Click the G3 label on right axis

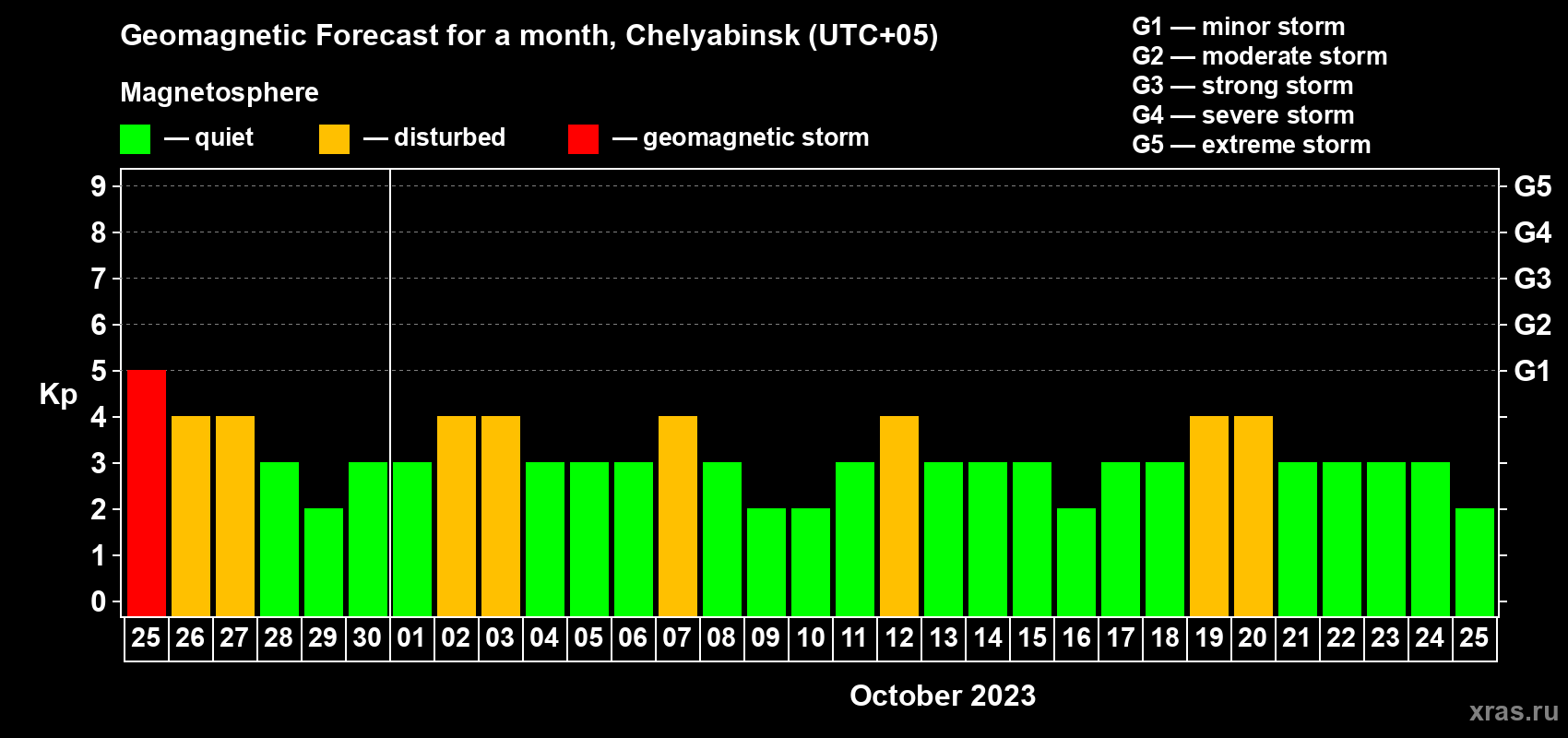click(x=1533, y=279)
